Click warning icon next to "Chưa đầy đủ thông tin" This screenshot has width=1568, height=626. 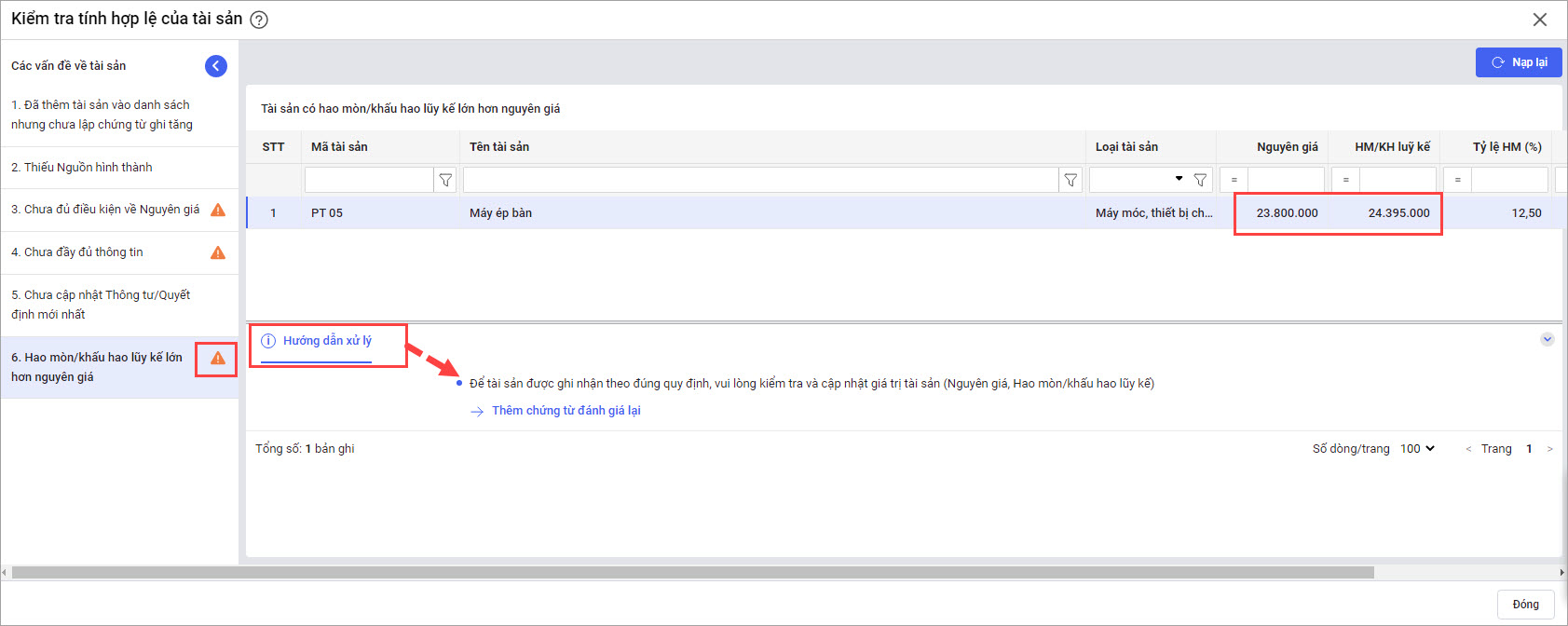(x=218, y=252)
